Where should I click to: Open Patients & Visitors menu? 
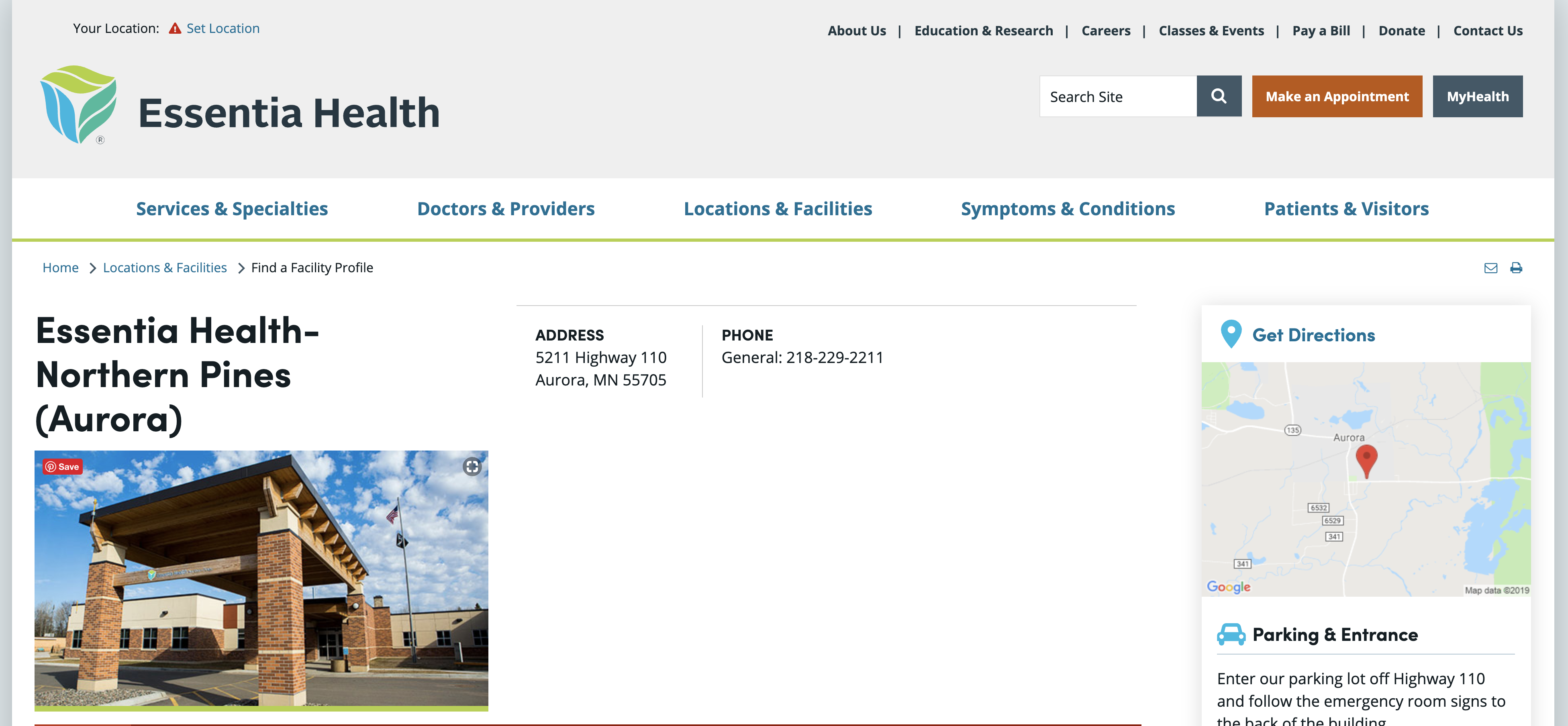[1346, 209]
